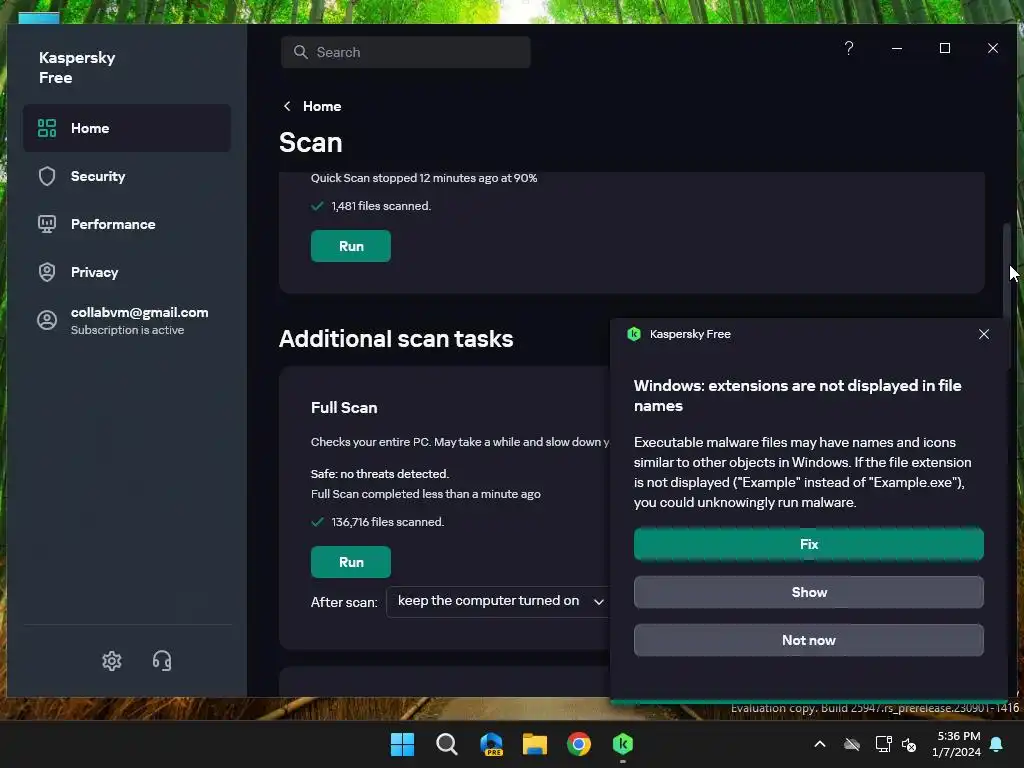Open the clock showing 5:36 PM
This screenshot has width=1024, height=768.
click(956, 744)
